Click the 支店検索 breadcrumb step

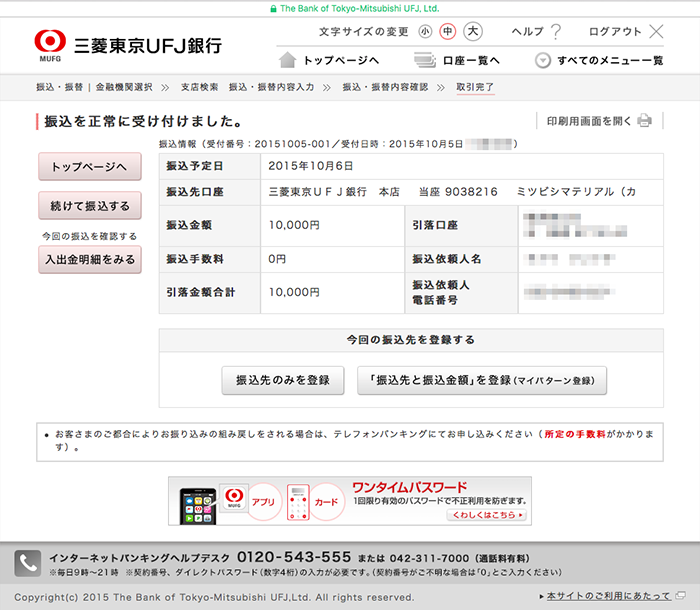point(200,87)
